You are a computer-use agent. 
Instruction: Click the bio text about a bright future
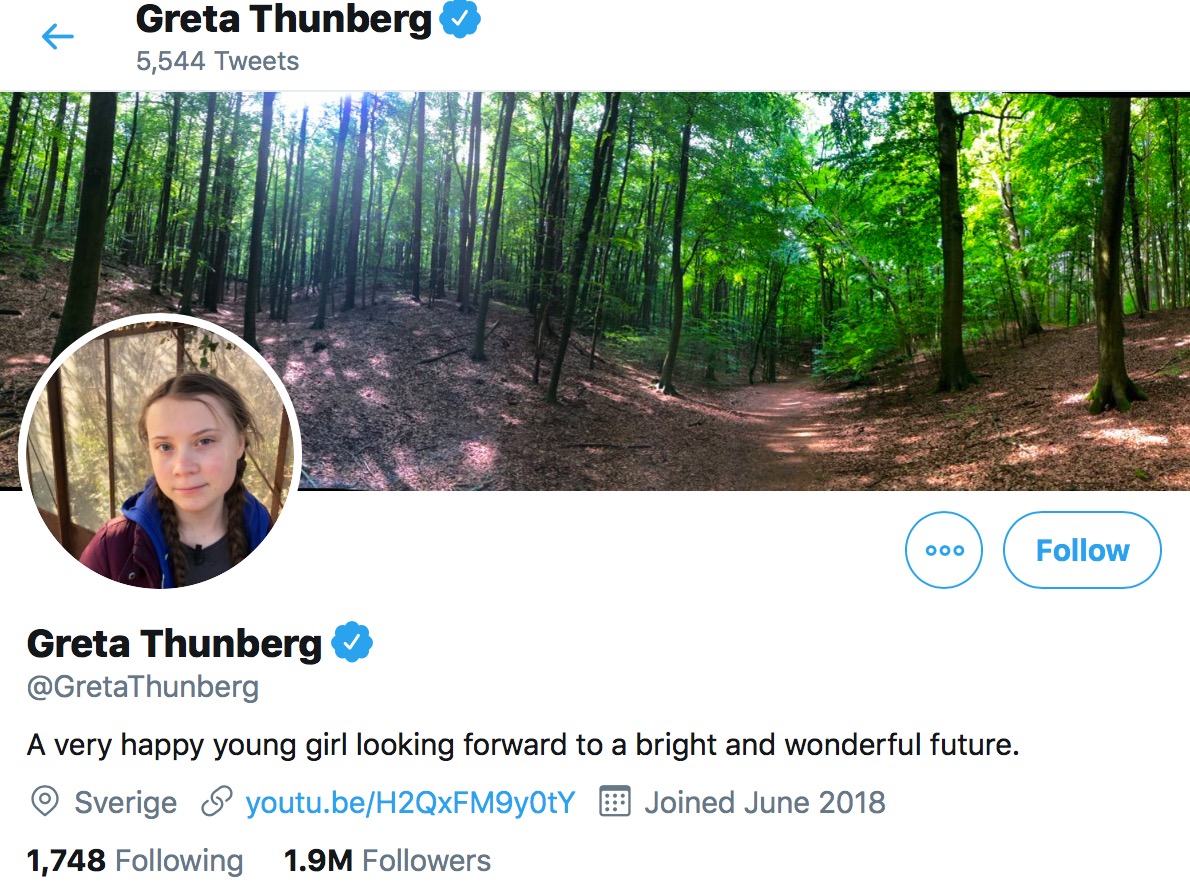point(522,745)
